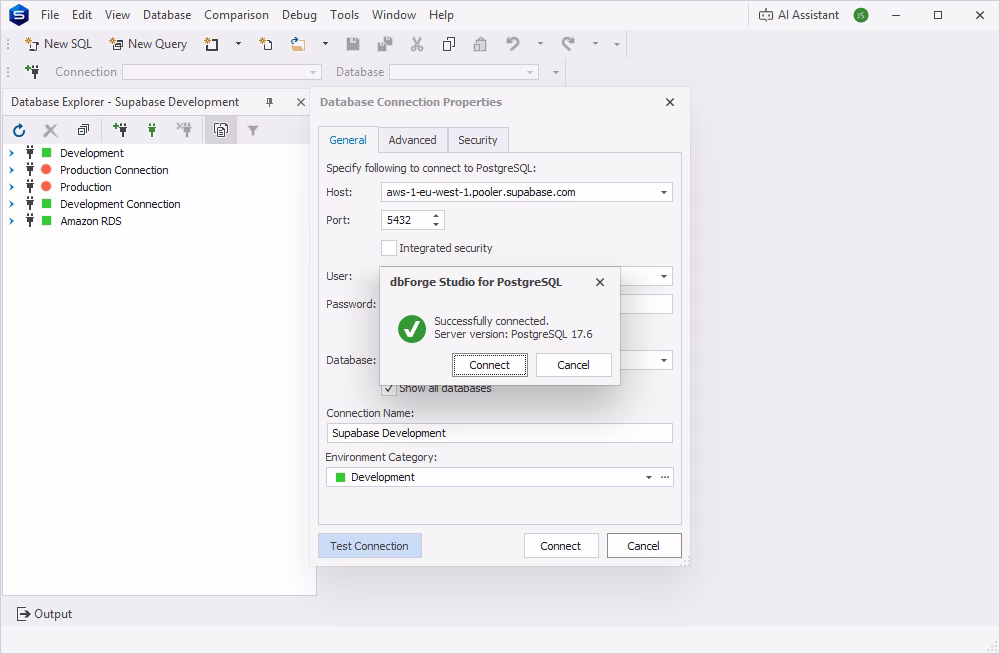Click Cancel in the success message box
Viewport: 1000px width, 654px height.
pos(573,365)
